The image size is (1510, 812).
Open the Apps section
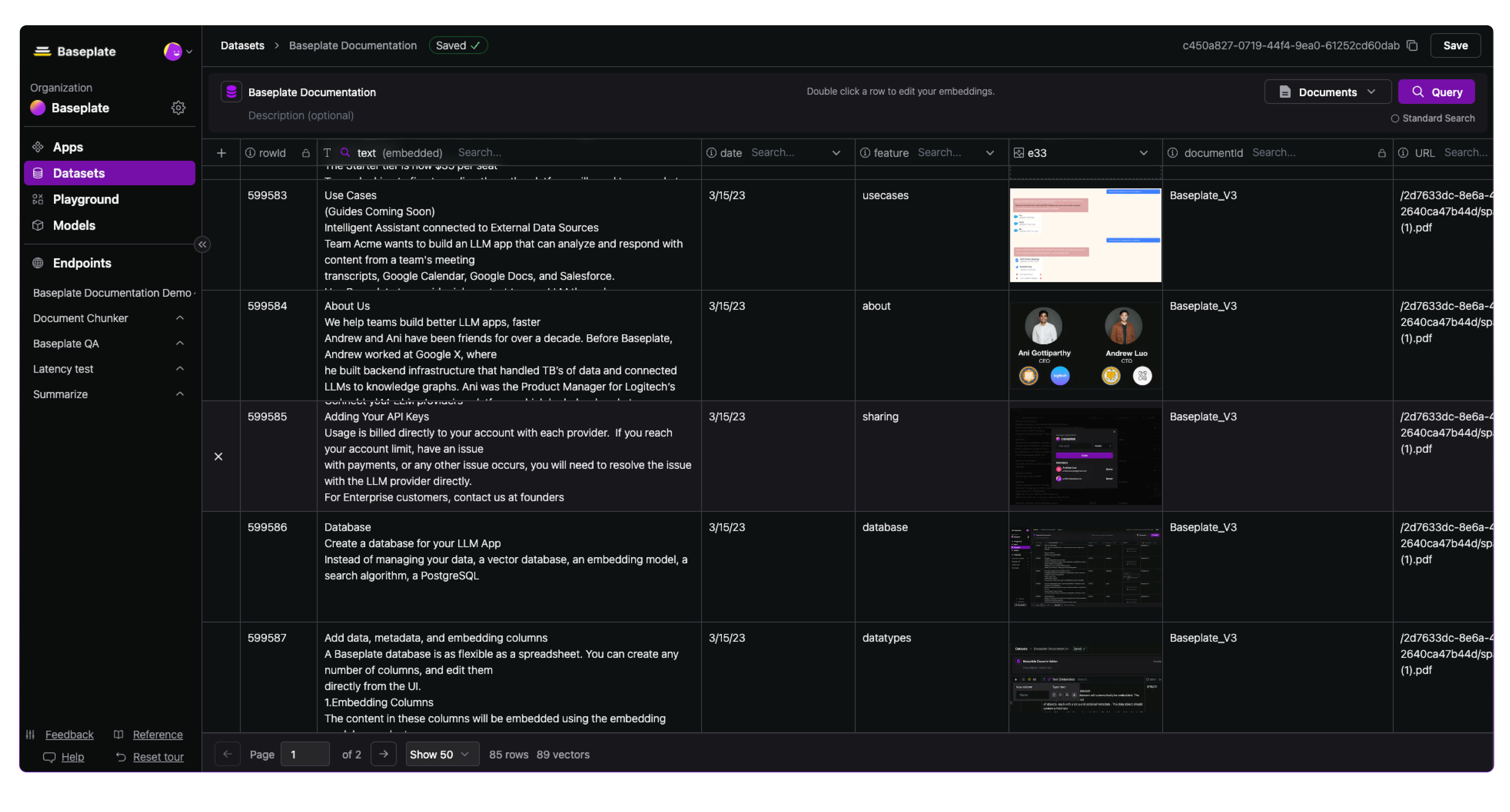coord(110,147)
